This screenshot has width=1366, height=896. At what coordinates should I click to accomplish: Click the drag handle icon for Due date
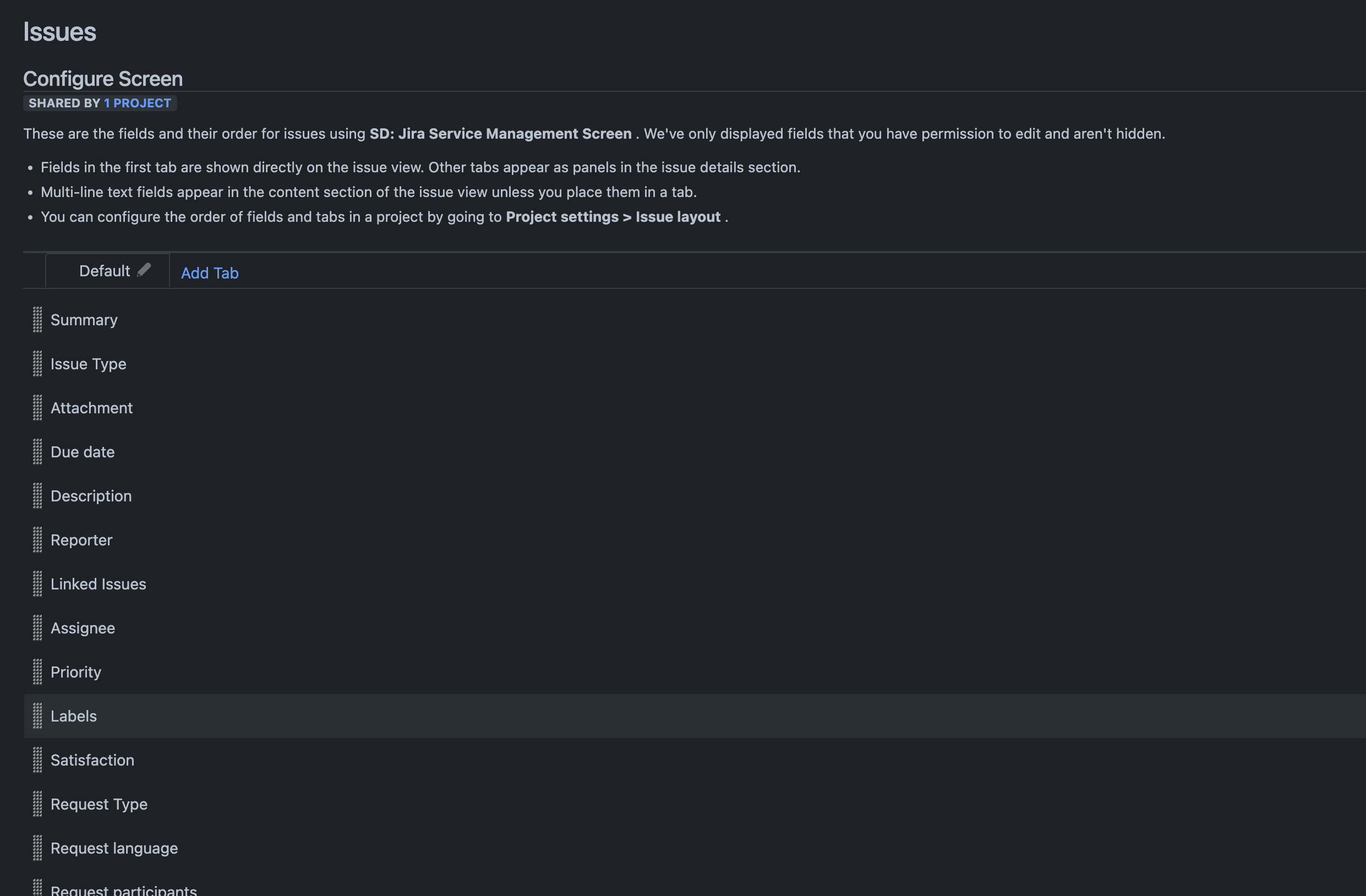click(x=37, y=452)
